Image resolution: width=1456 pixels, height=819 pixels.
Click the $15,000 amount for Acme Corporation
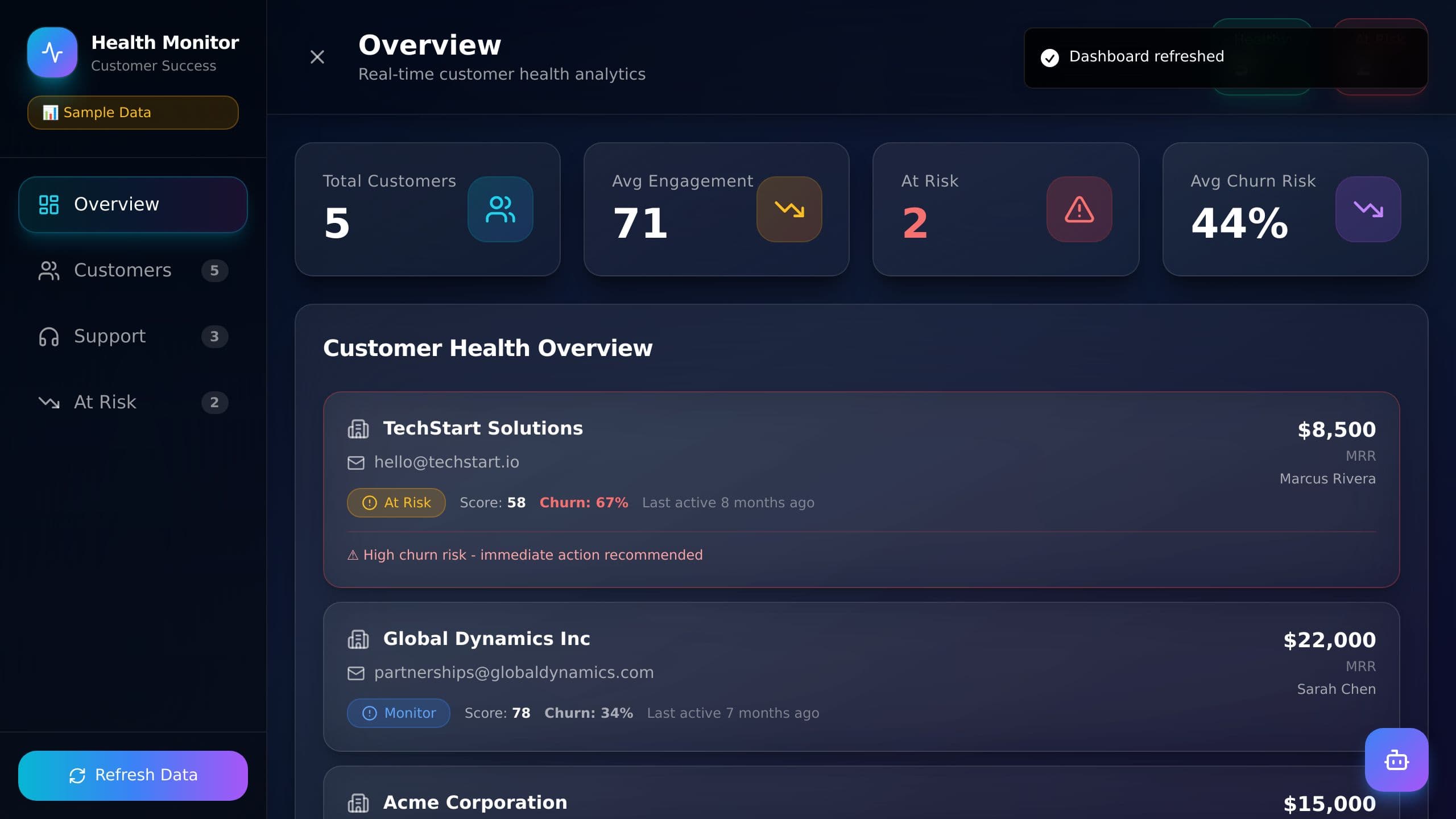(x=1330, y=804)
